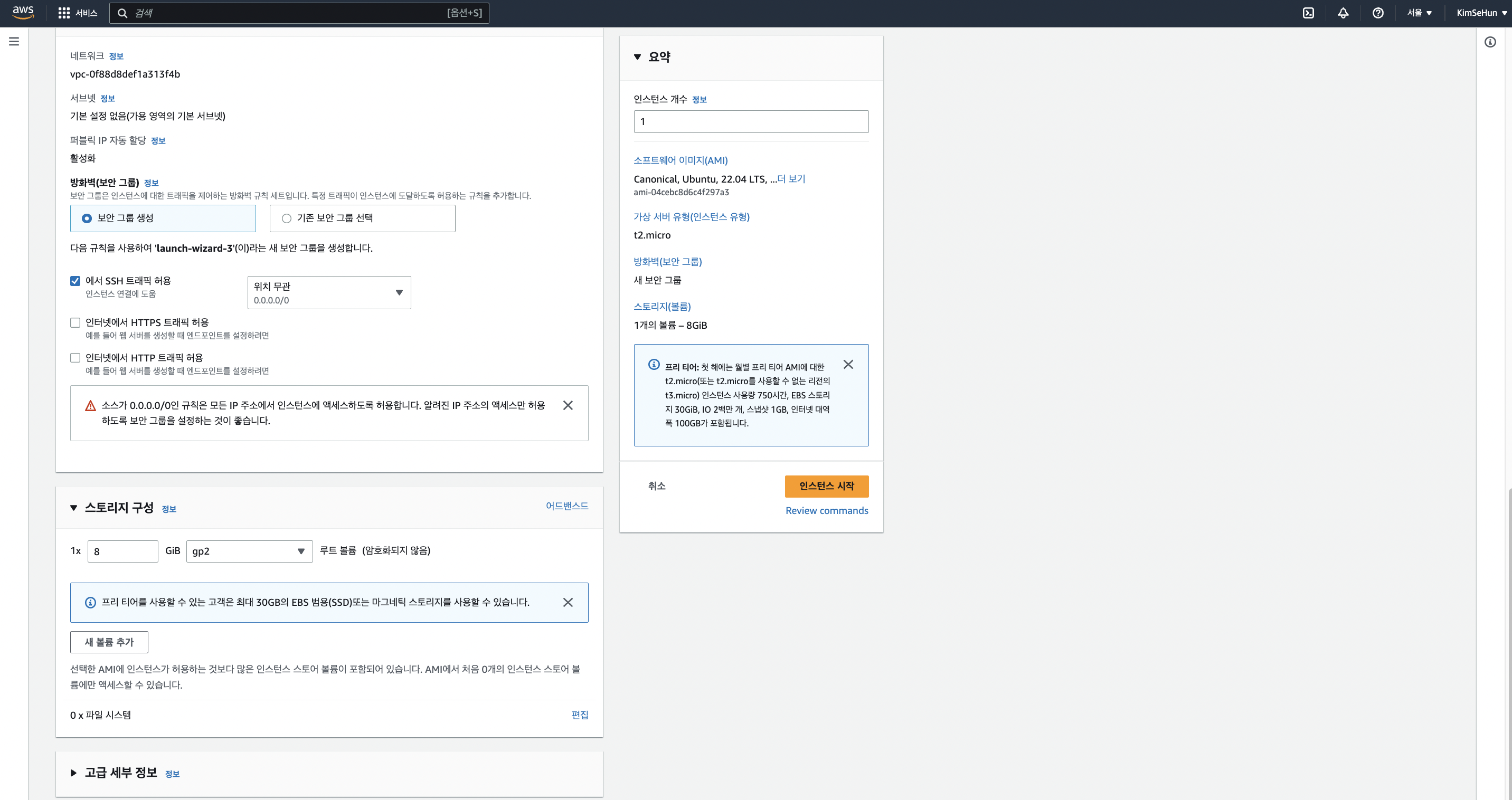
Task: Dismiss the 0.0.0.0/0 security warning
Action: click(x=568, y=405)
